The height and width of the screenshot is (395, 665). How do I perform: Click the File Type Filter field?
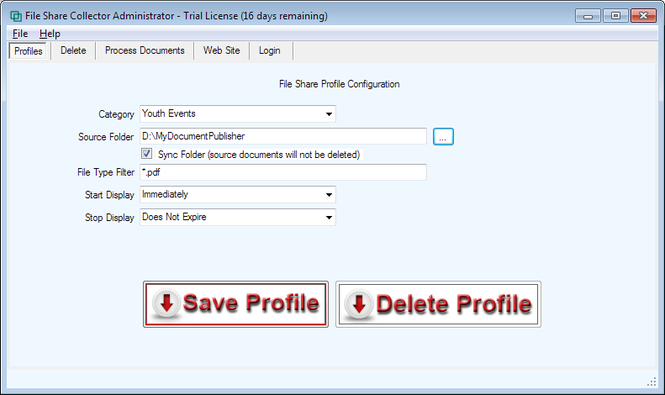(x=283, y=172)
